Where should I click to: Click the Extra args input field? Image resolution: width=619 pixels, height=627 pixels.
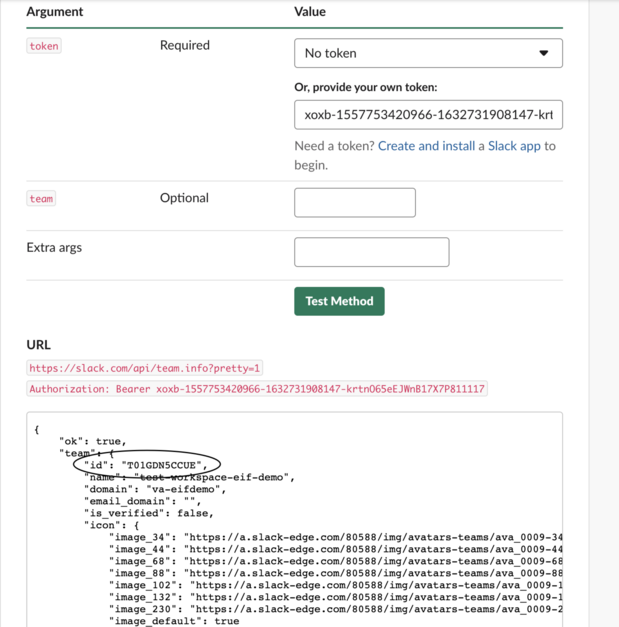371,252
